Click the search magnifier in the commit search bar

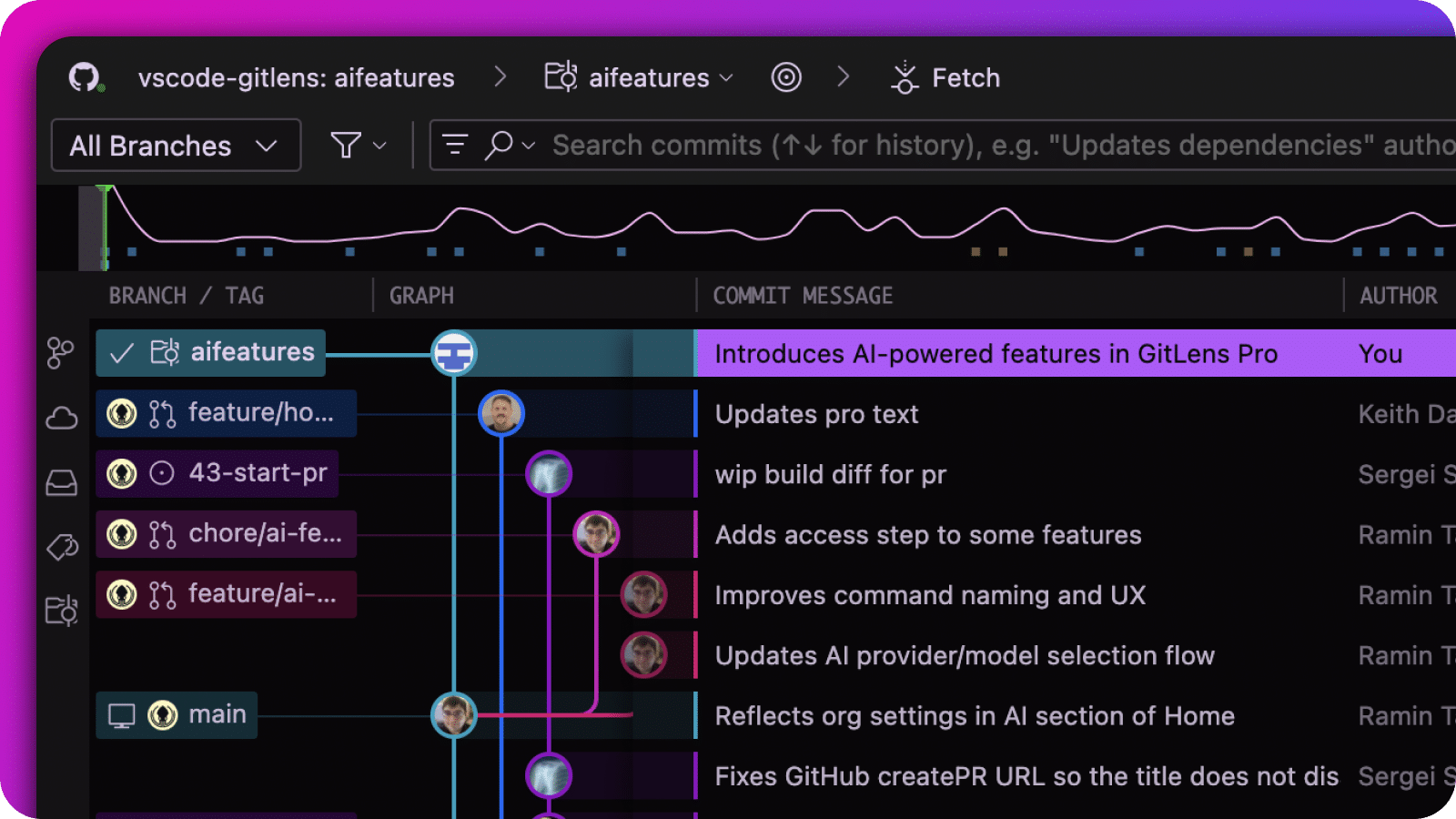click(x=499, y=145)
